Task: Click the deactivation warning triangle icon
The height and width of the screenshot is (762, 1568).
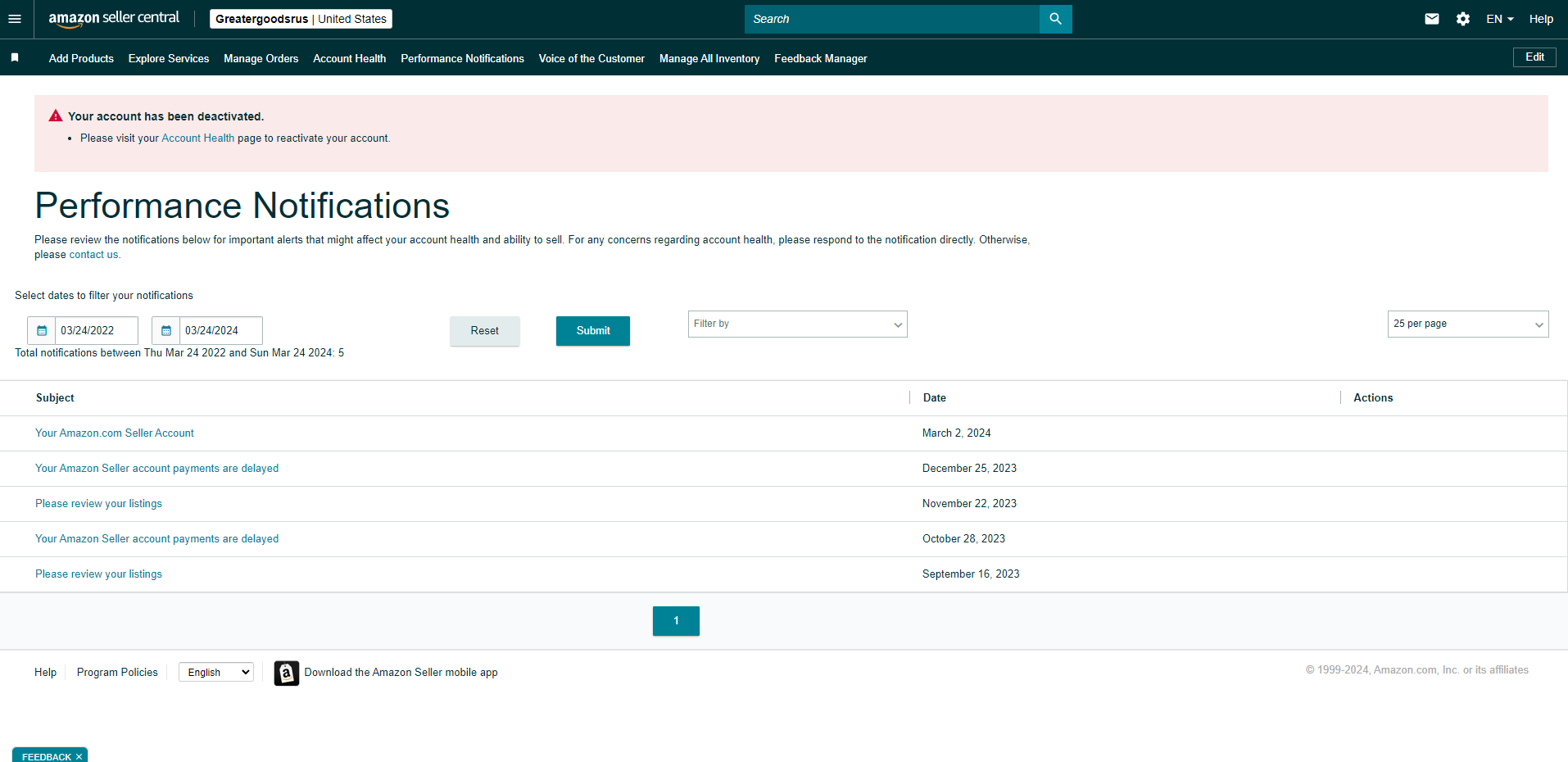Action: 56,116
